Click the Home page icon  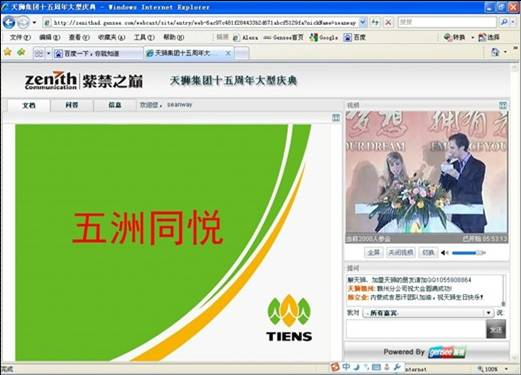point(495,52)
